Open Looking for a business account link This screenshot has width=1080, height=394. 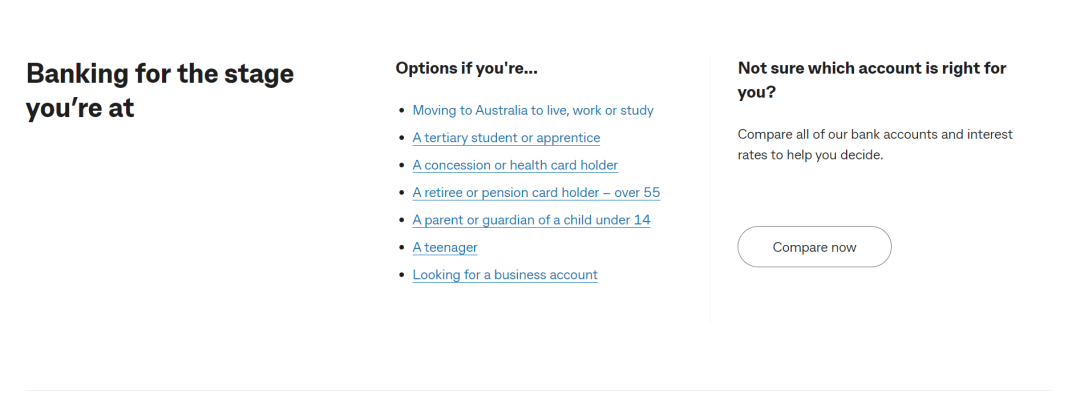(505, 275)
